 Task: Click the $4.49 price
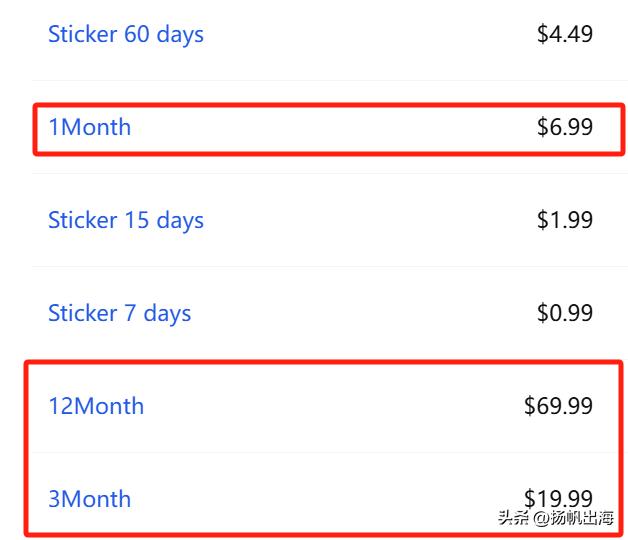tap(565, 34)
